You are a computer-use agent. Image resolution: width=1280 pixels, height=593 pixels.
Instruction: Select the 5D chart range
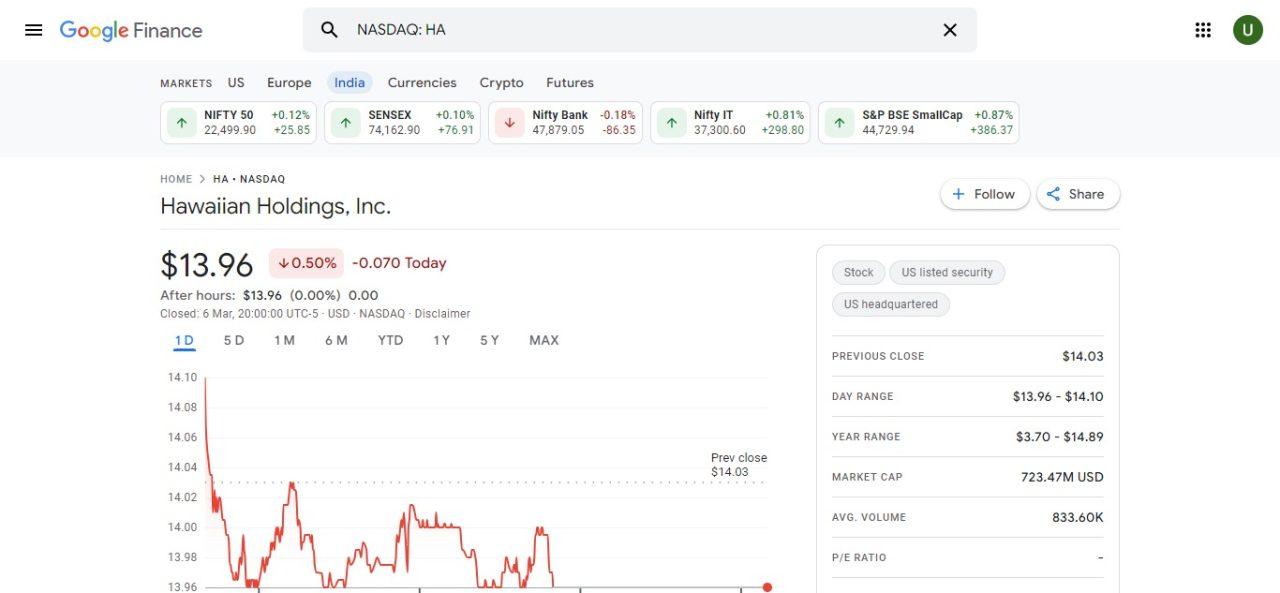(234, 341)
